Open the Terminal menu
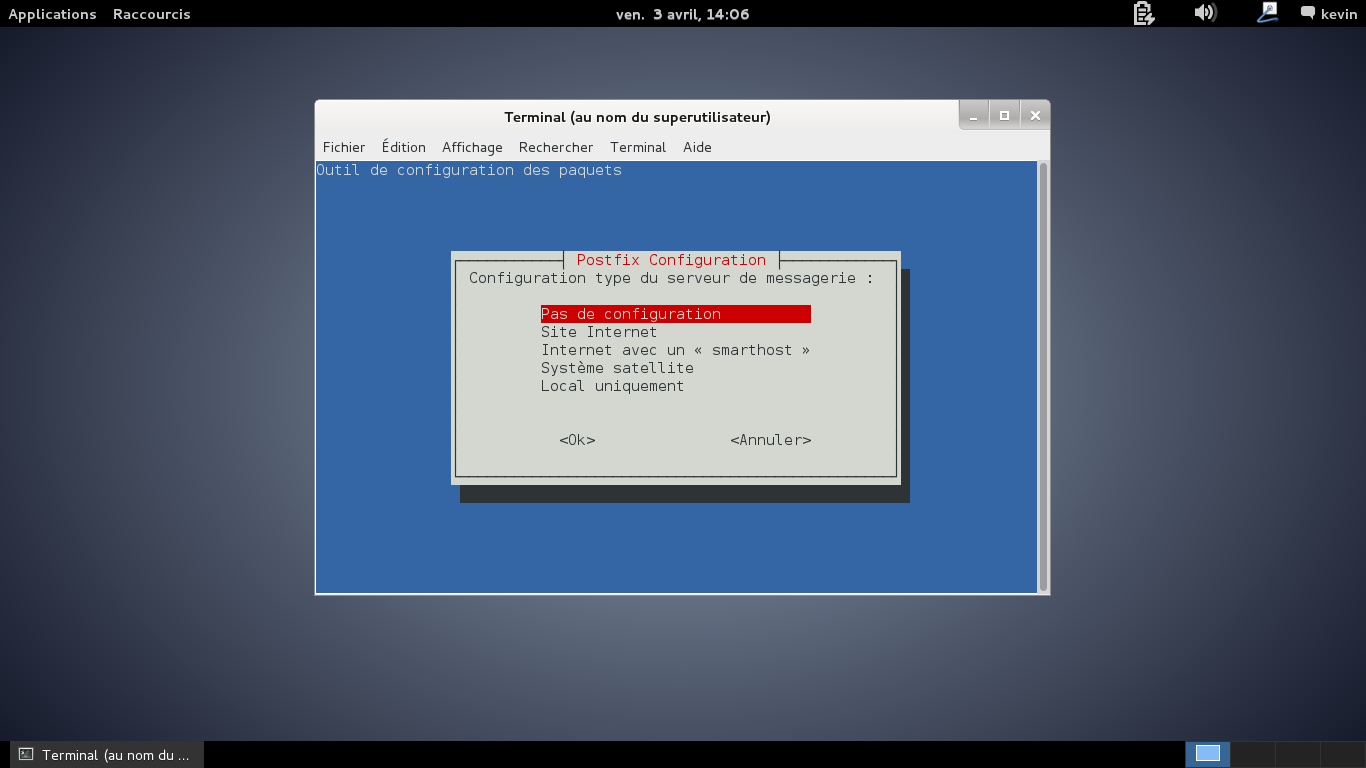This screenshot has width=1366, height=768. click(638, 147)
